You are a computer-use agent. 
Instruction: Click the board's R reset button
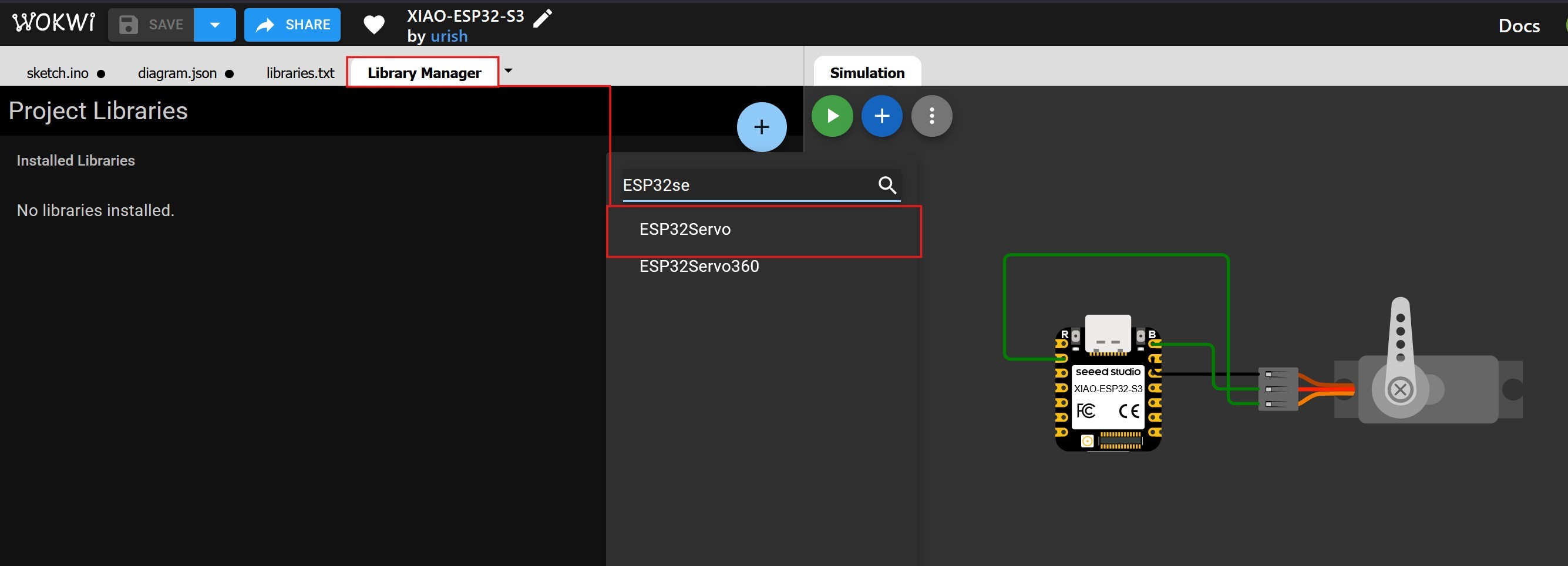1075,336
